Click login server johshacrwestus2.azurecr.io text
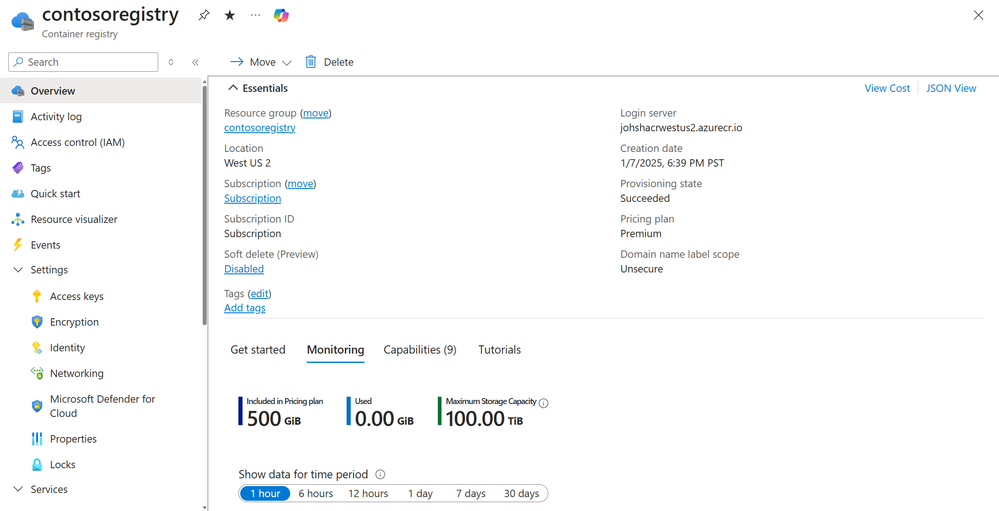 (x=681, y=127)
